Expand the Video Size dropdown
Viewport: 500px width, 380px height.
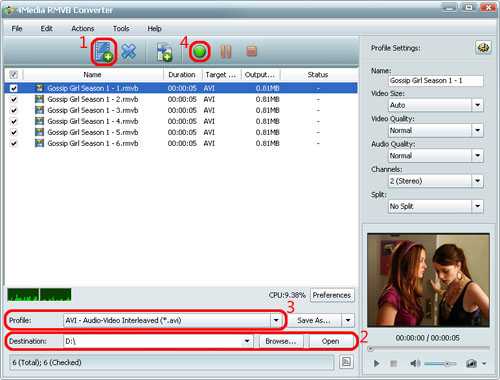[x=477, y=105]
